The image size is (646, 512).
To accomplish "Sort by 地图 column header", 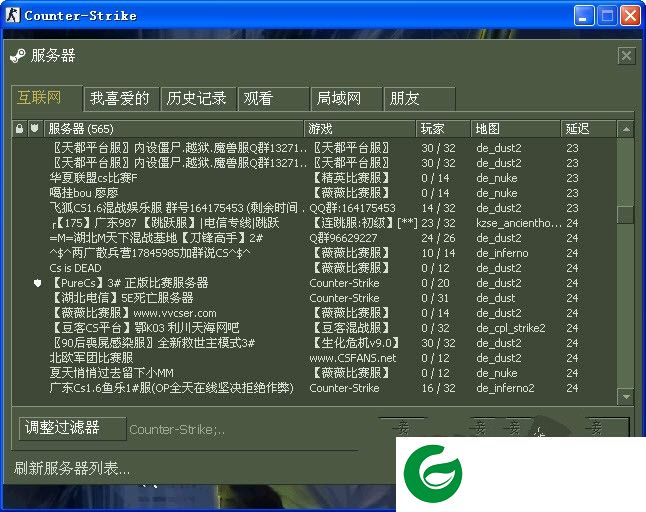I will tap(515, 129).
